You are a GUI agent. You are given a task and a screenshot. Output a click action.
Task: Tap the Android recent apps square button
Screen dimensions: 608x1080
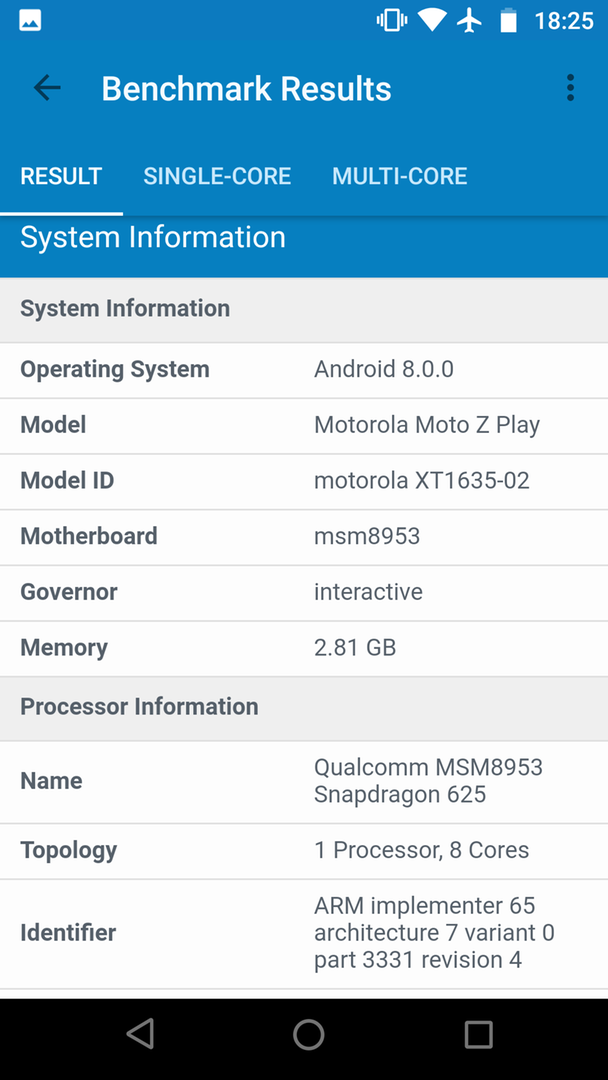[x=479, y=1034]
